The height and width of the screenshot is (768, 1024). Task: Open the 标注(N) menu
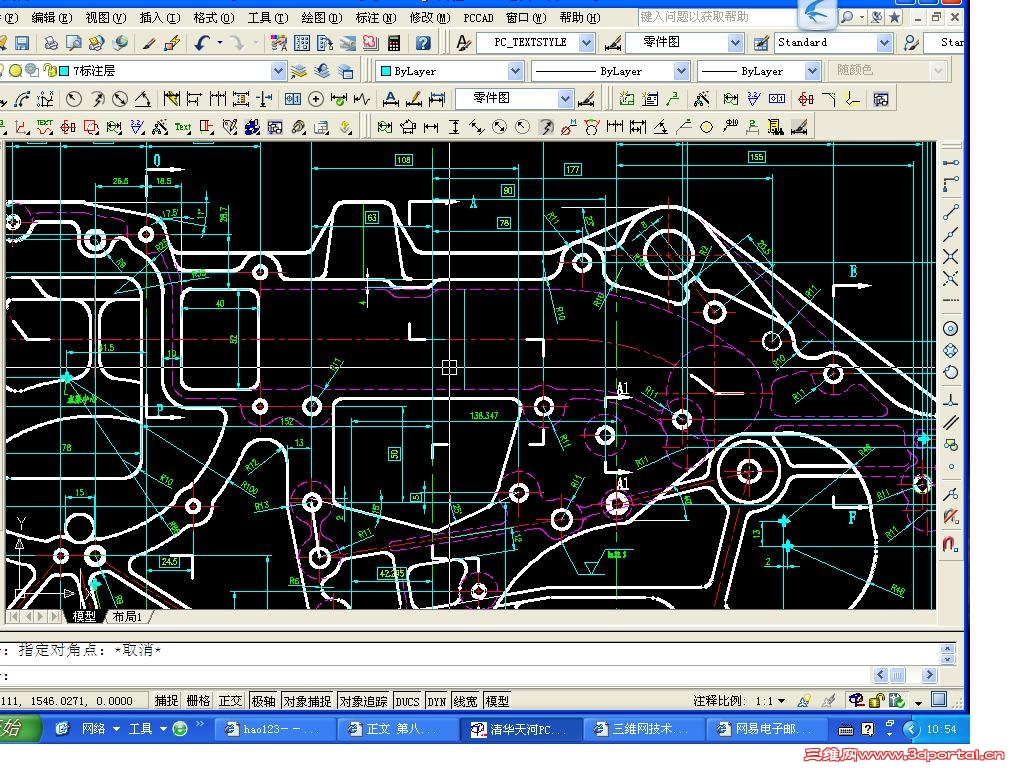[376, 18]
